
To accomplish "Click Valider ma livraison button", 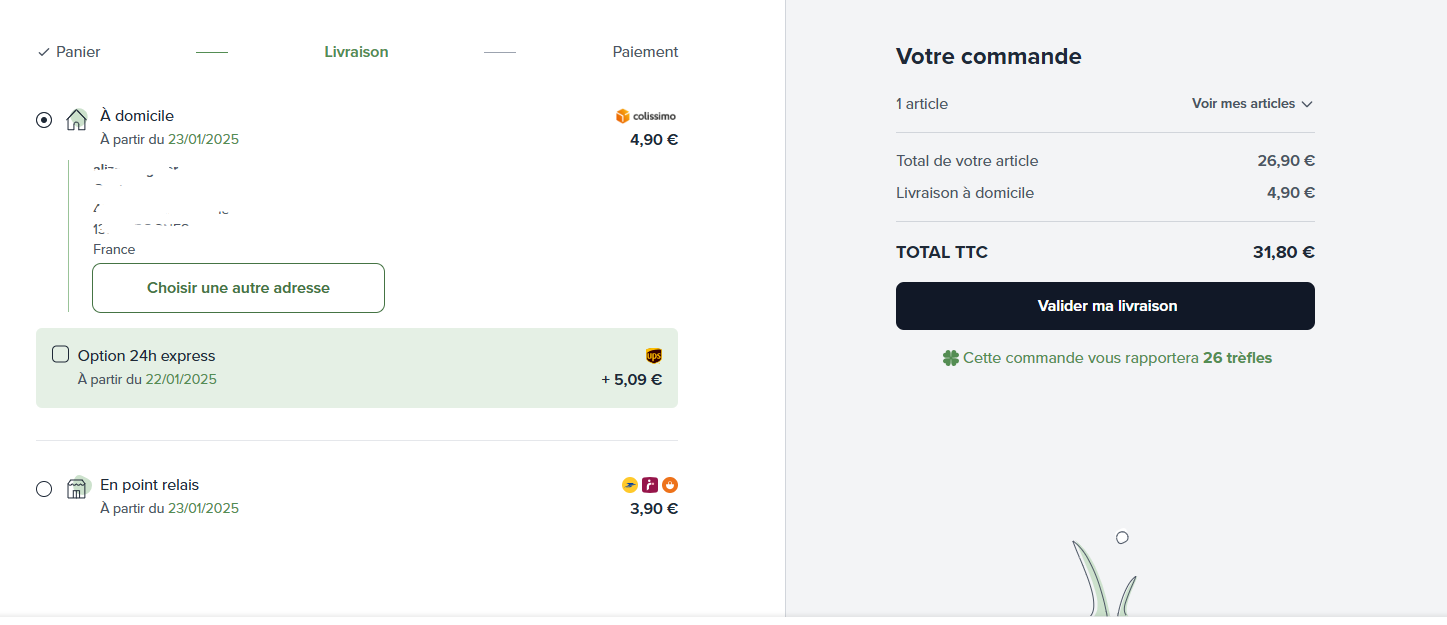I will coord(1105,306).
